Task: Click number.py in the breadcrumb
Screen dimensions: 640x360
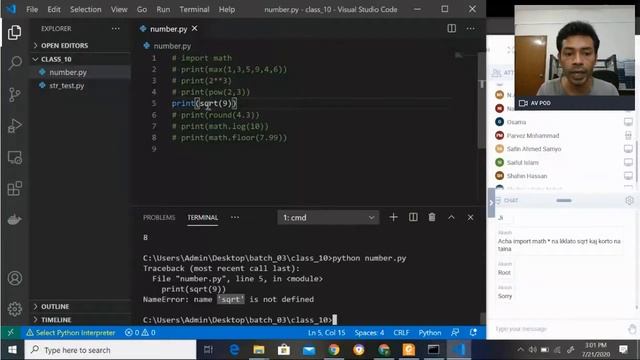Action: coord(172,46)
